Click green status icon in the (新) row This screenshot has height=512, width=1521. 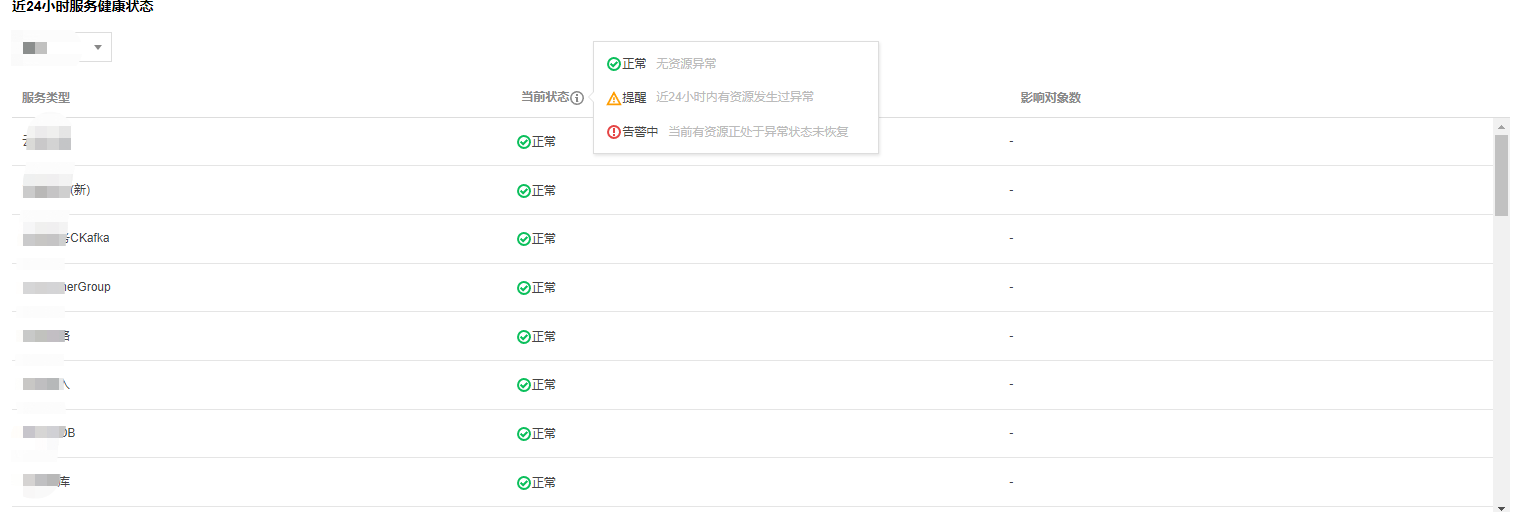pyautogui.click(x=523, y=191)
